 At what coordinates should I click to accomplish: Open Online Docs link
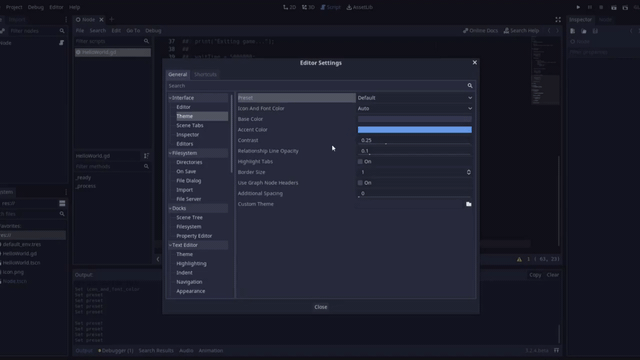click(480, 31)
